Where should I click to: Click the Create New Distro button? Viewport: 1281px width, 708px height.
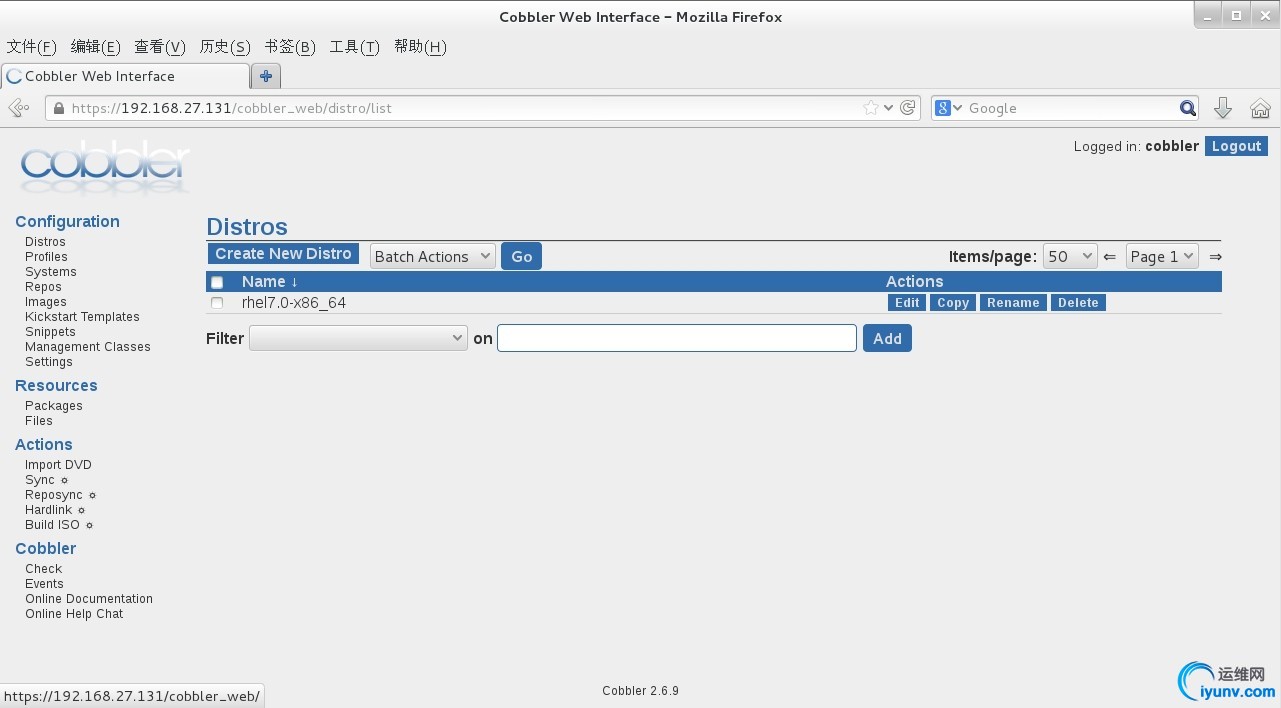(x=284, y=254)
